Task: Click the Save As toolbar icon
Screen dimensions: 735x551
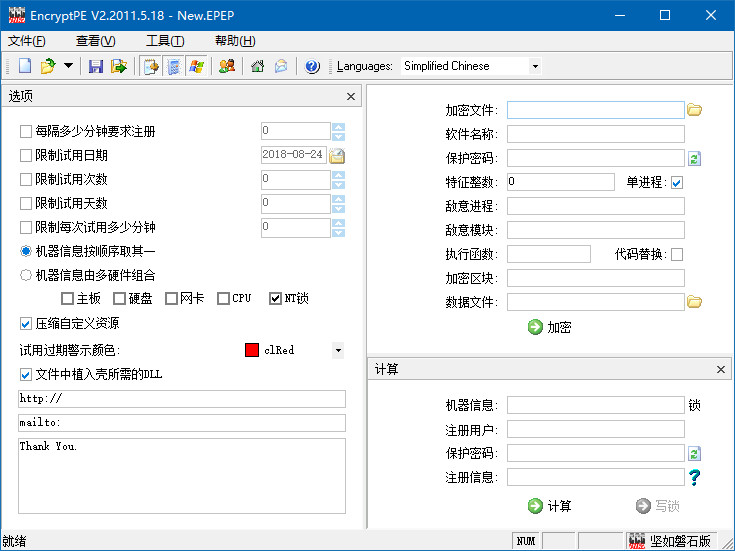Action: pos(119,66)
